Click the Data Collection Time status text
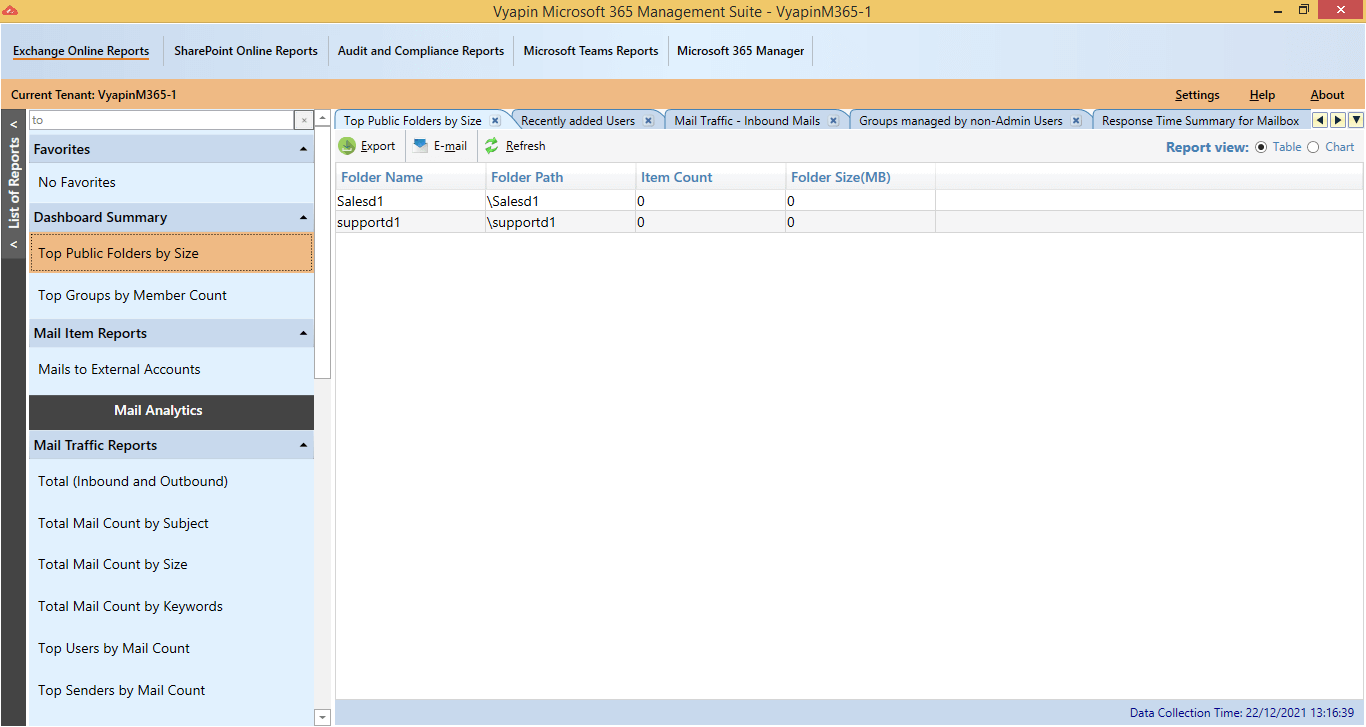Viewport: 1366px width, 727px height. tap(1241, 713)
